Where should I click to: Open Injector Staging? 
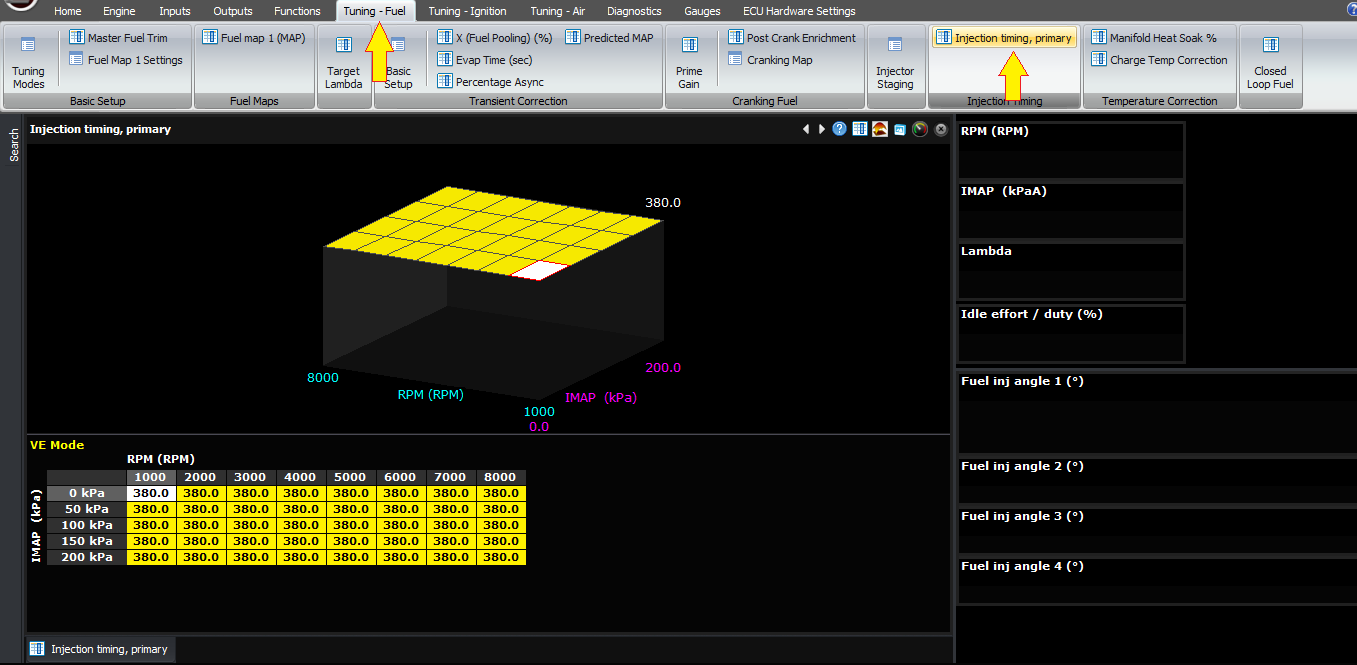(895, 62)
